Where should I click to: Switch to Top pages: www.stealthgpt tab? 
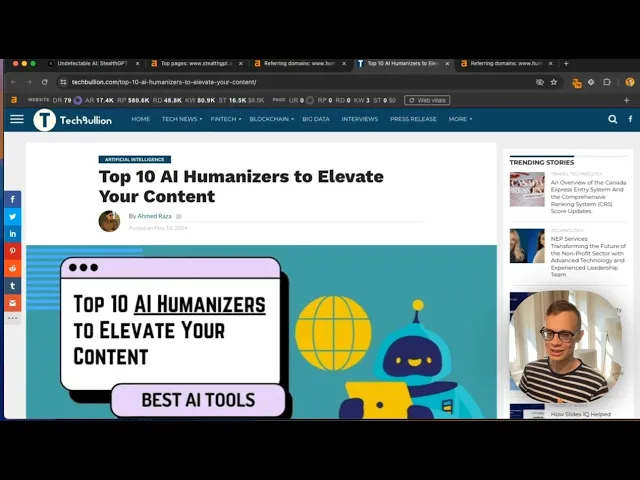pos(196,63)
